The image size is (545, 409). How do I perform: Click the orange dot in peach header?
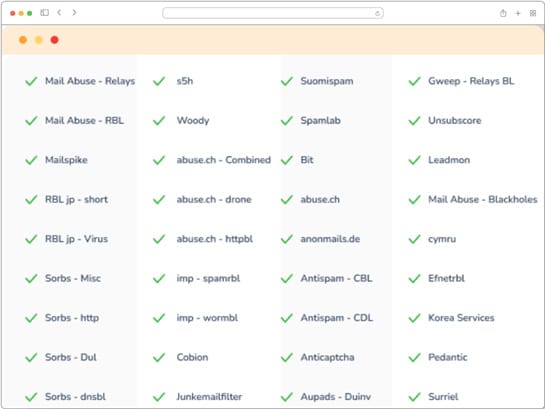pyautogui.click(x=23, y=40)
